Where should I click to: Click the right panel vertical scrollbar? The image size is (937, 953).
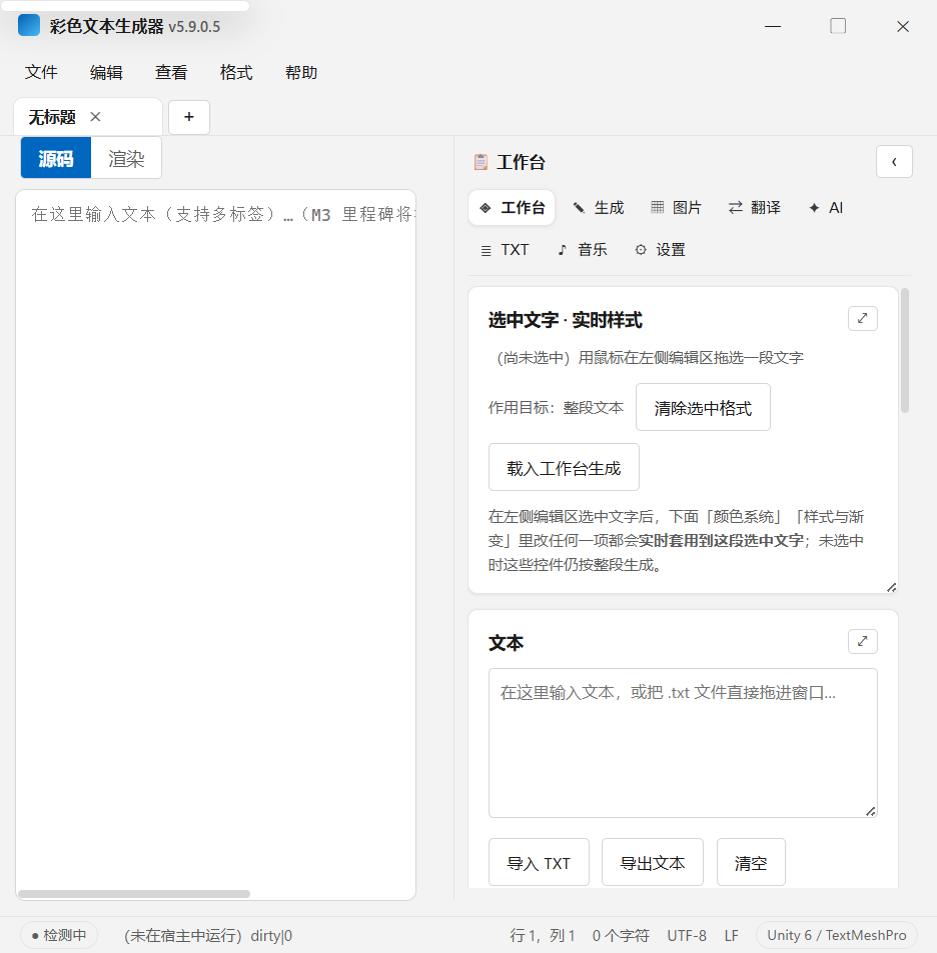click(905, 351)
